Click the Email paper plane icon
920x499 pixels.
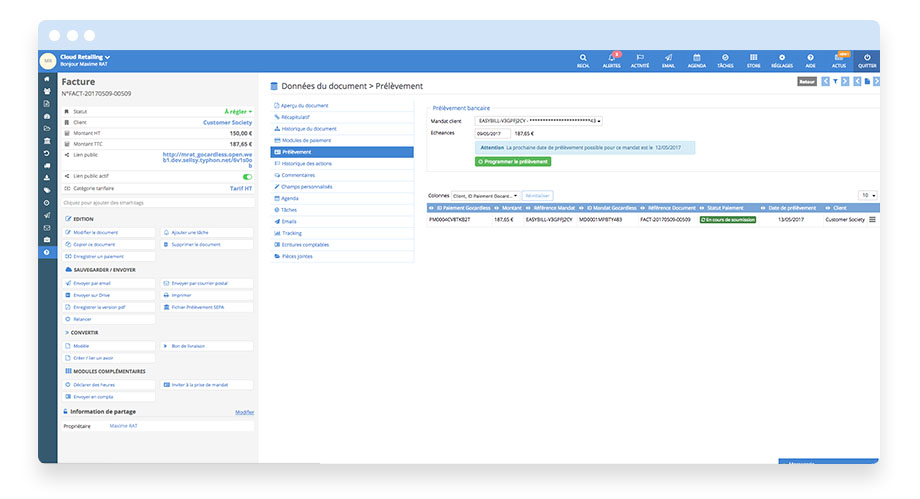click(668, 57)
